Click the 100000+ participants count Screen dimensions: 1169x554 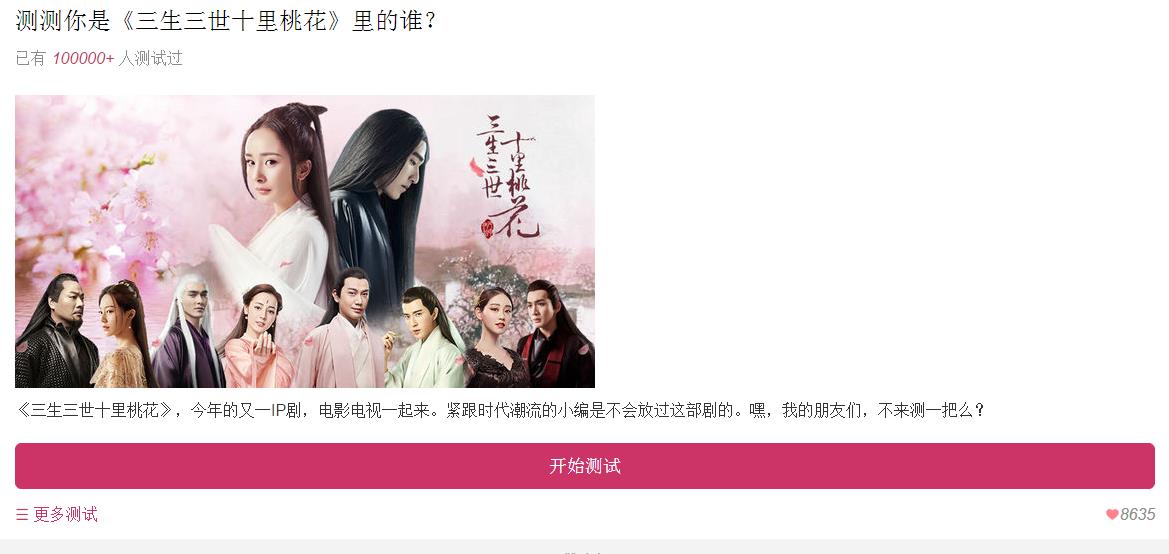pyautogui.click(x=83, y=58)
